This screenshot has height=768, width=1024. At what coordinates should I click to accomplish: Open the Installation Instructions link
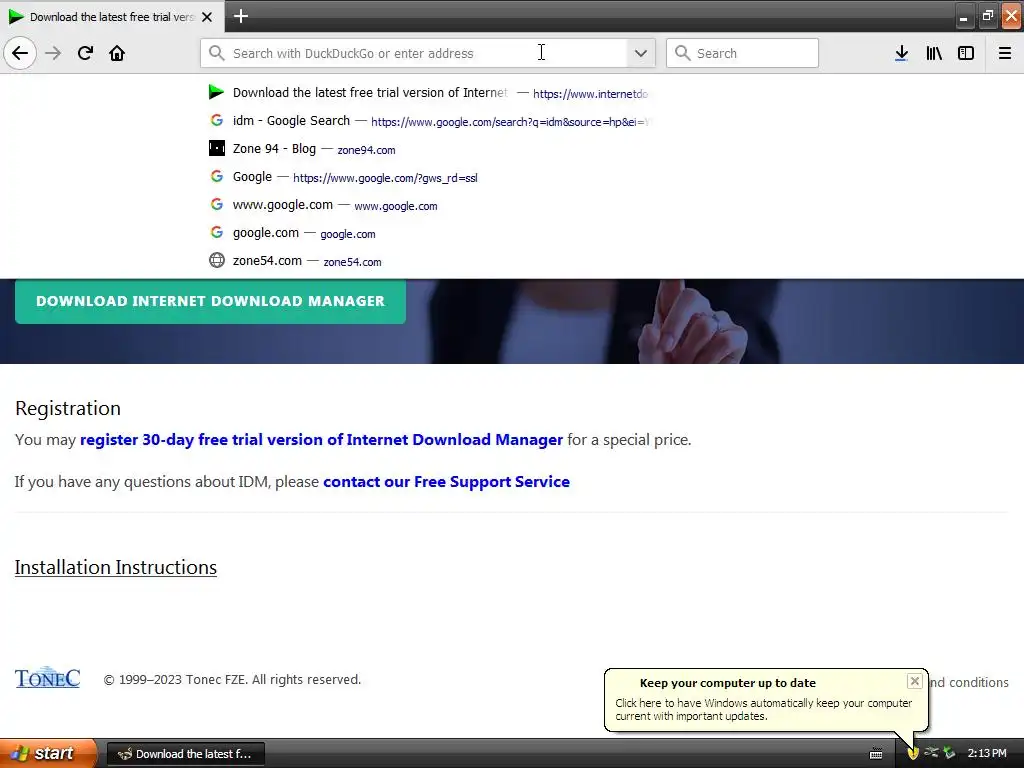tap(116, 567)
